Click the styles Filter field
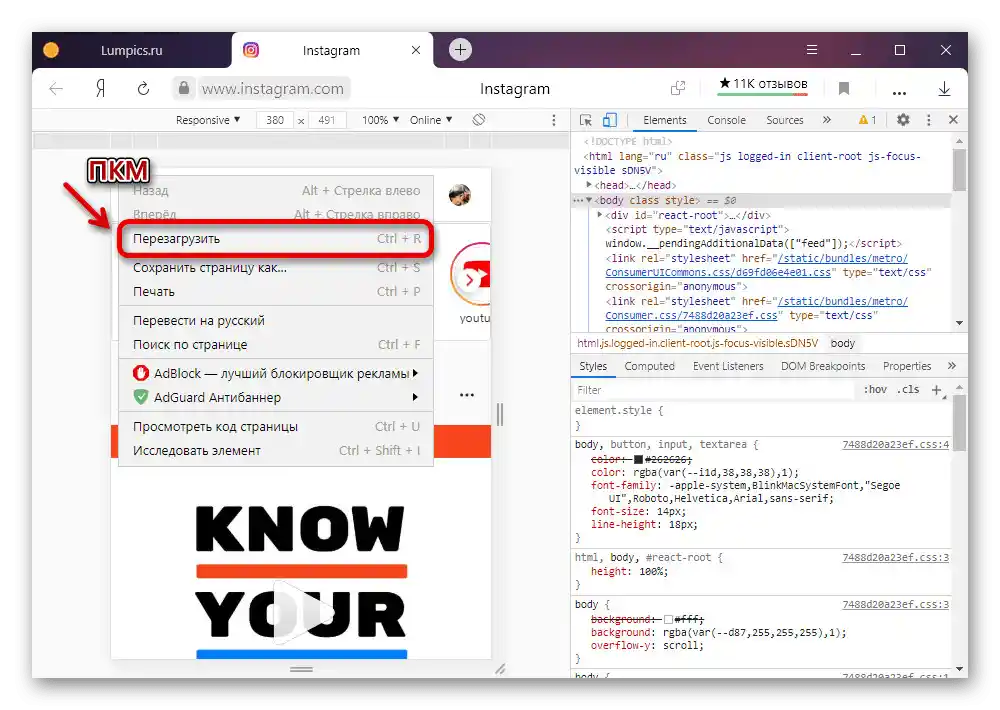The image size is (1000, 710). pyautogui.click(x=714, y=390)
